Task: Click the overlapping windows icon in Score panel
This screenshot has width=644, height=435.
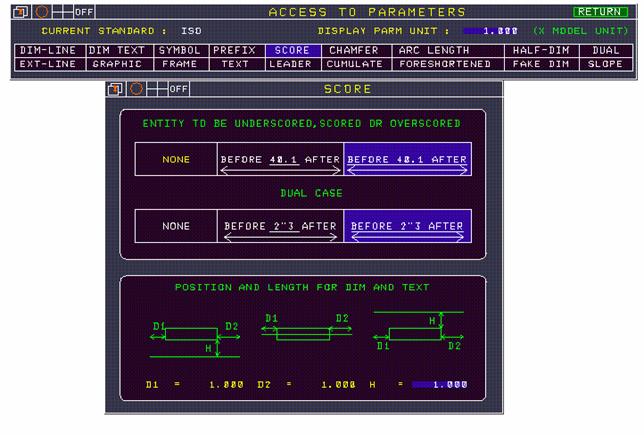Action: pyautogui.click(x=116, y=89)
